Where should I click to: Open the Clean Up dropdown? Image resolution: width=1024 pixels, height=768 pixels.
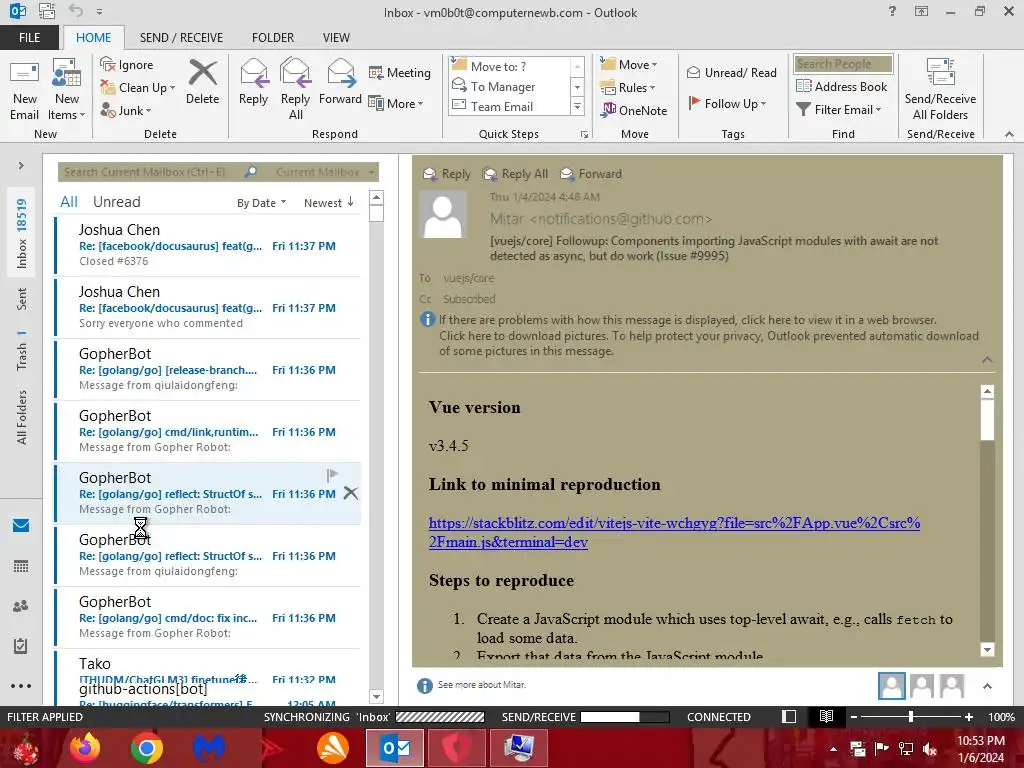138,88
